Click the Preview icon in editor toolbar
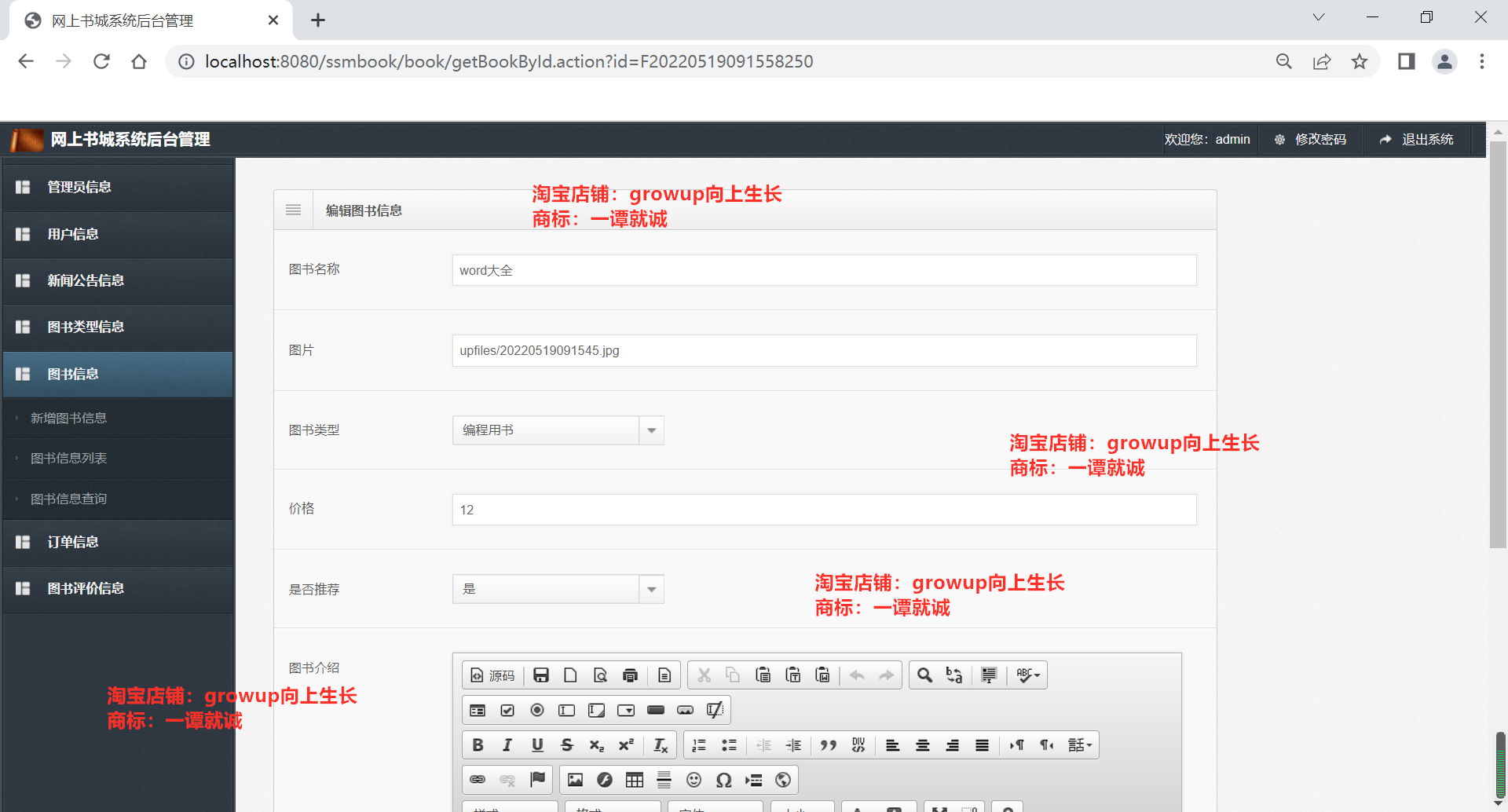This screenshot has height=812, width=1508. 601,675
